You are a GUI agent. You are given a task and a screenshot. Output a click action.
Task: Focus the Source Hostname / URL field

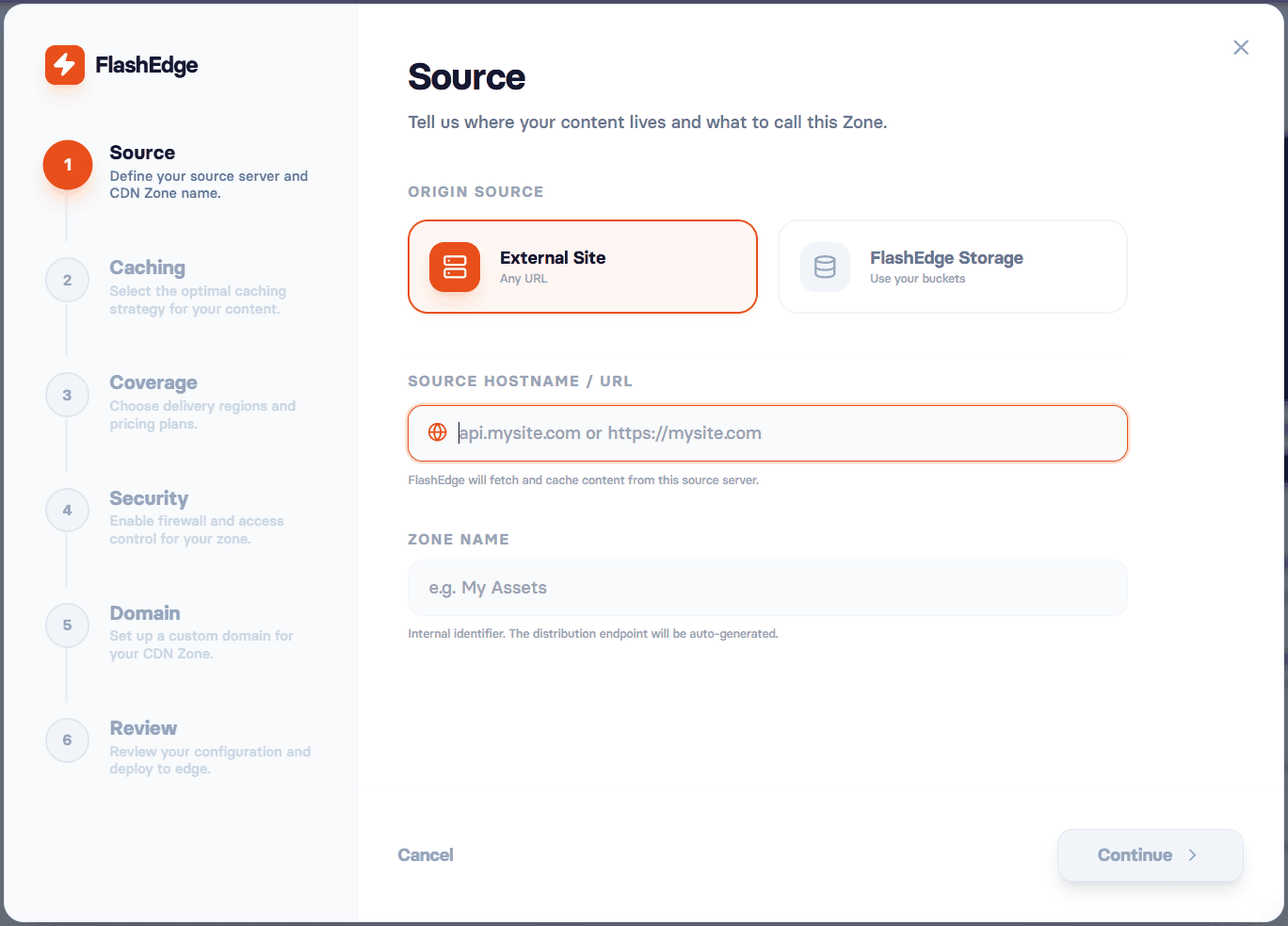pyautogui.click(x=767, y=433)
